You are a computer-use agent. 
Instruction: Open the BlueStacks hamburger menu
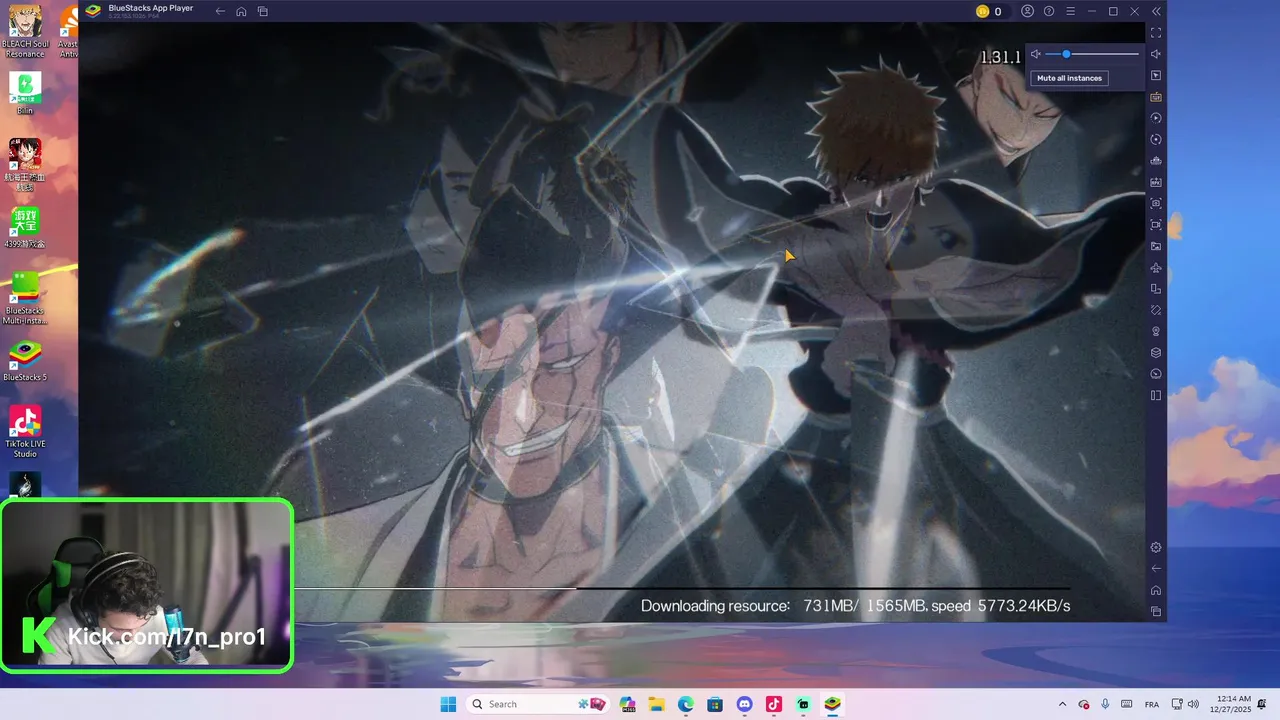1070,11
